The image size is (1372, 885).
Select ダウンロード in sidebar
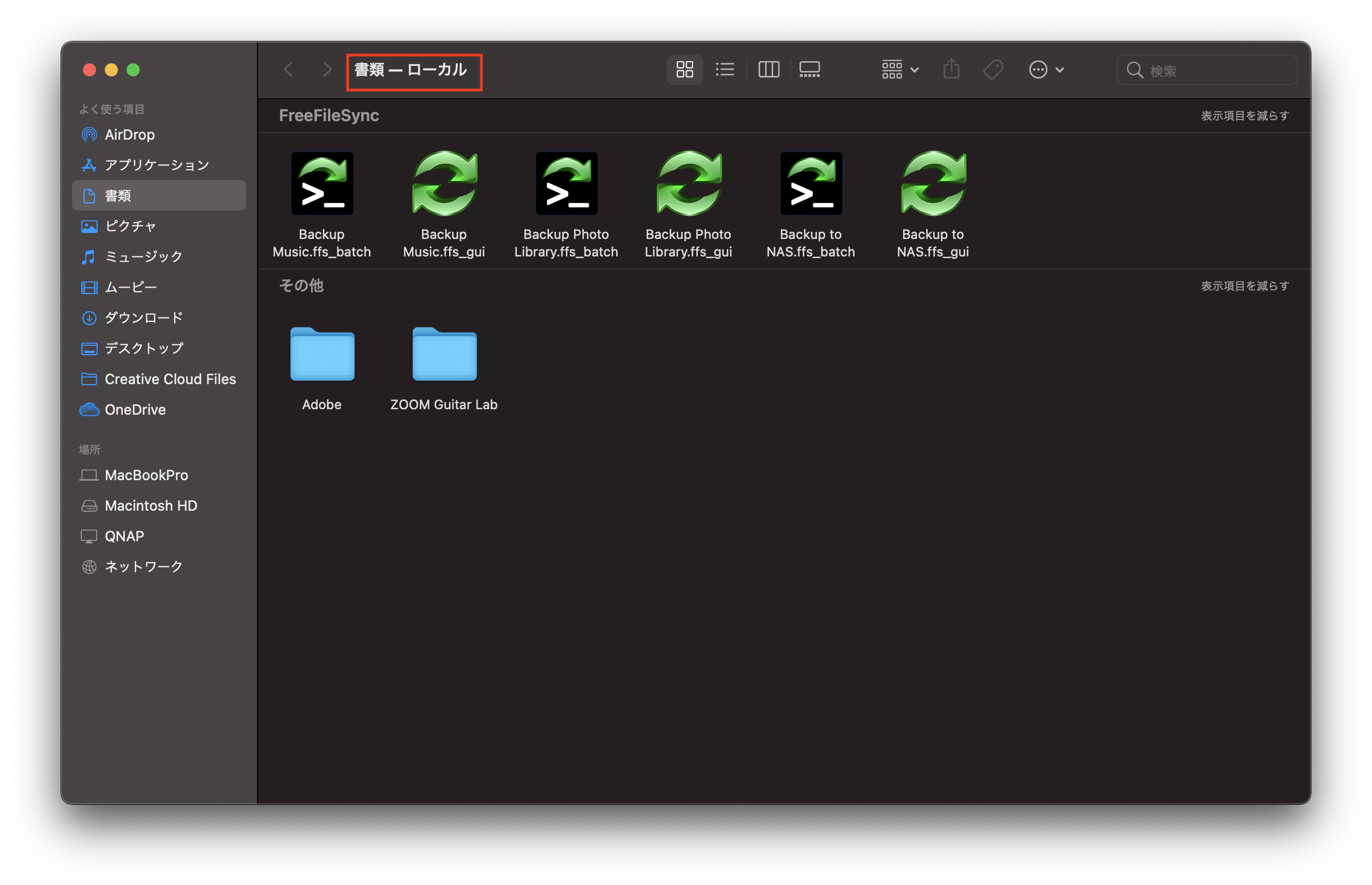tap(144, 317)
